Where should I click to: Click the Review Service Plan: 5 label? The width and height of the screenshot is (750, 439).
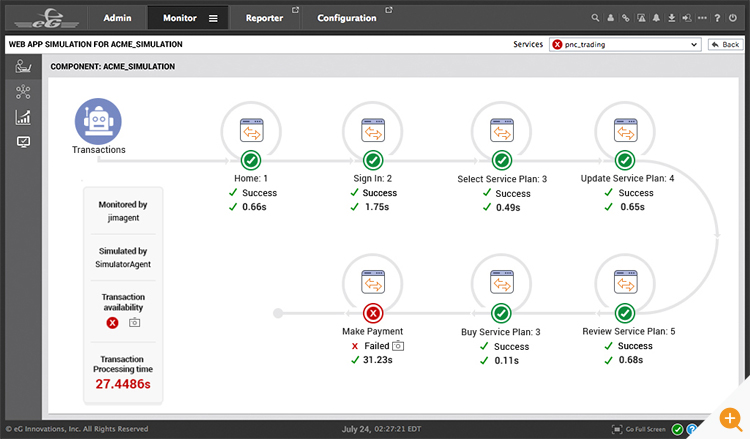point(629,331)
